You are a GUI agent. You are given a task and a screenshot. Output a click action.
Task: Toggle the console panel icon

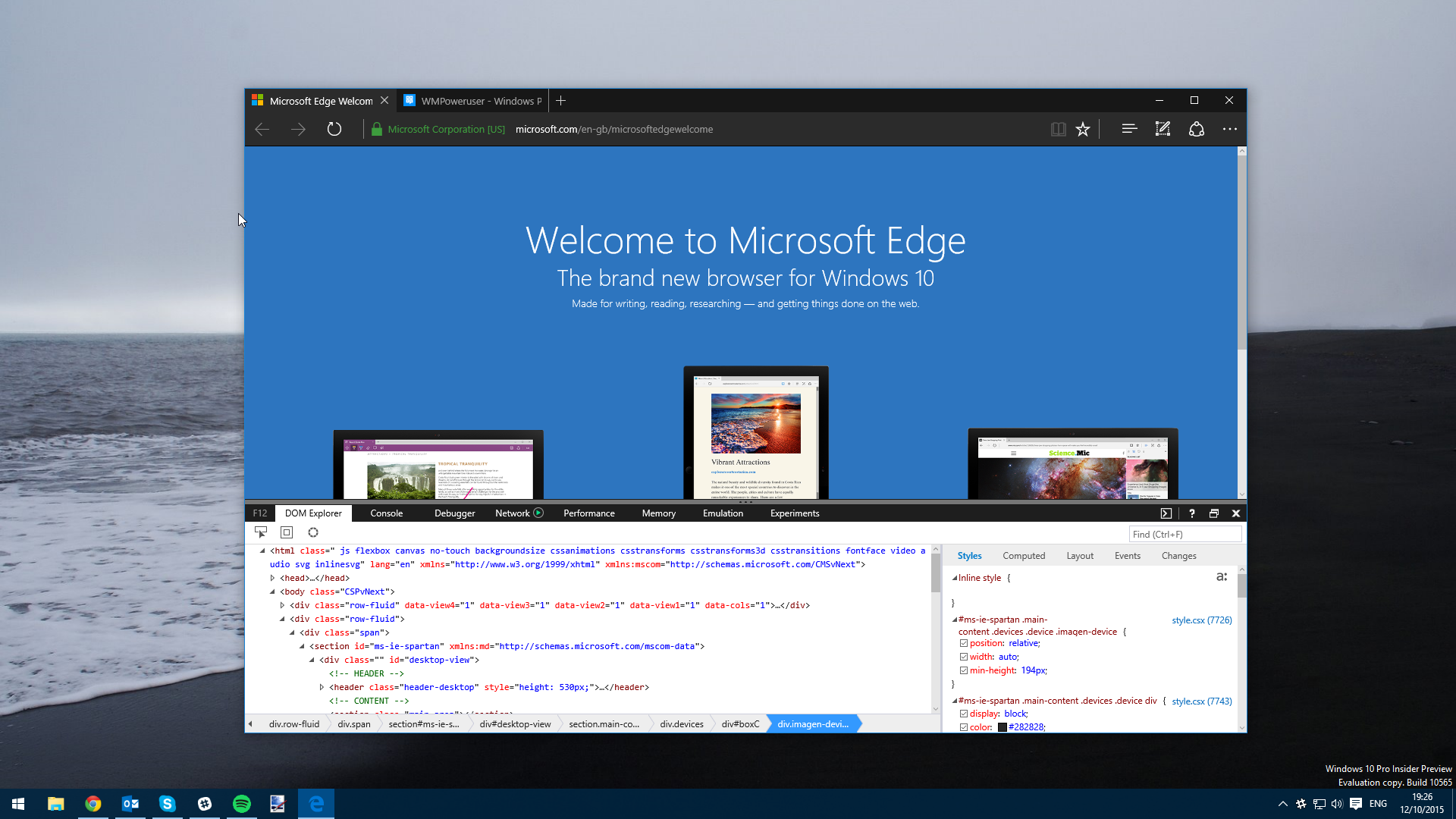[1166, 513]
